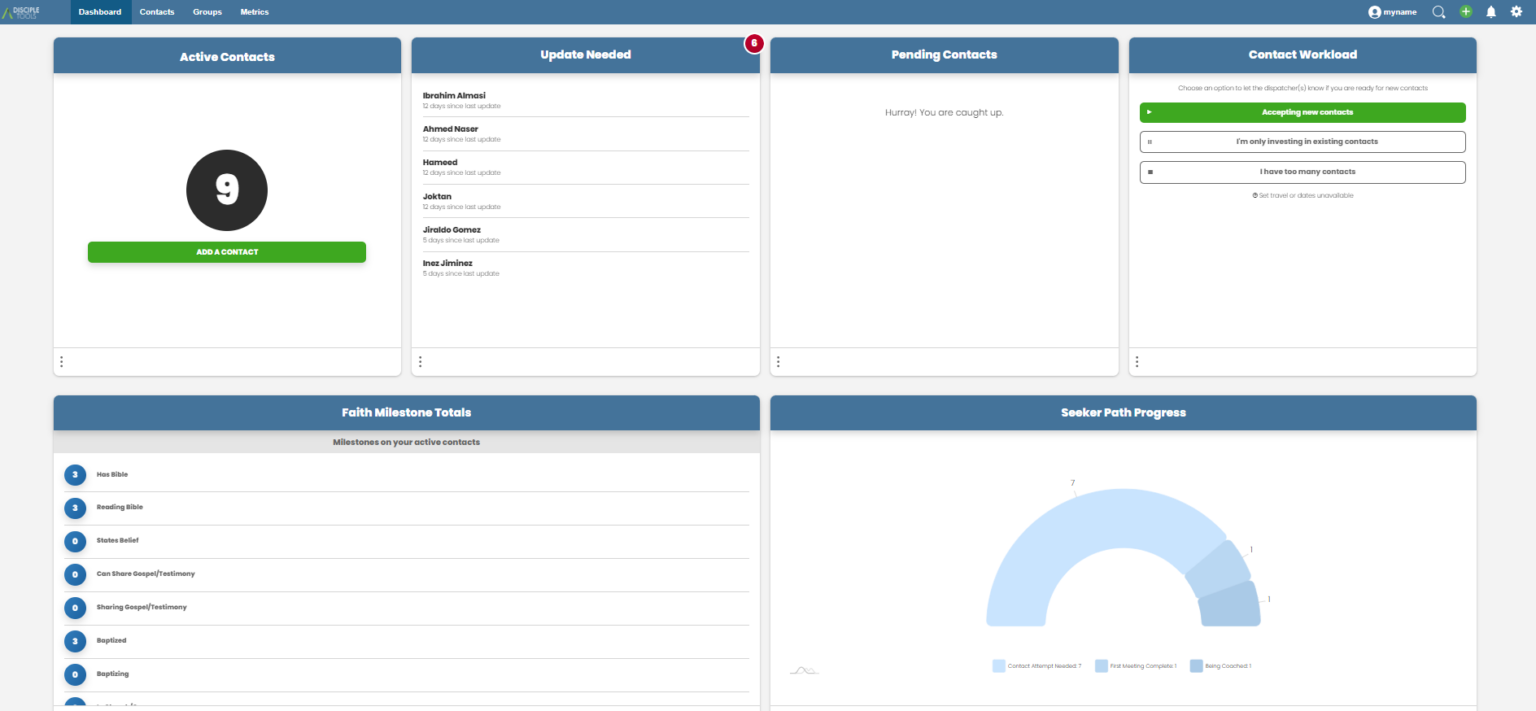
Task: Select the I have too many contacts option
Action: (1302, 171)
